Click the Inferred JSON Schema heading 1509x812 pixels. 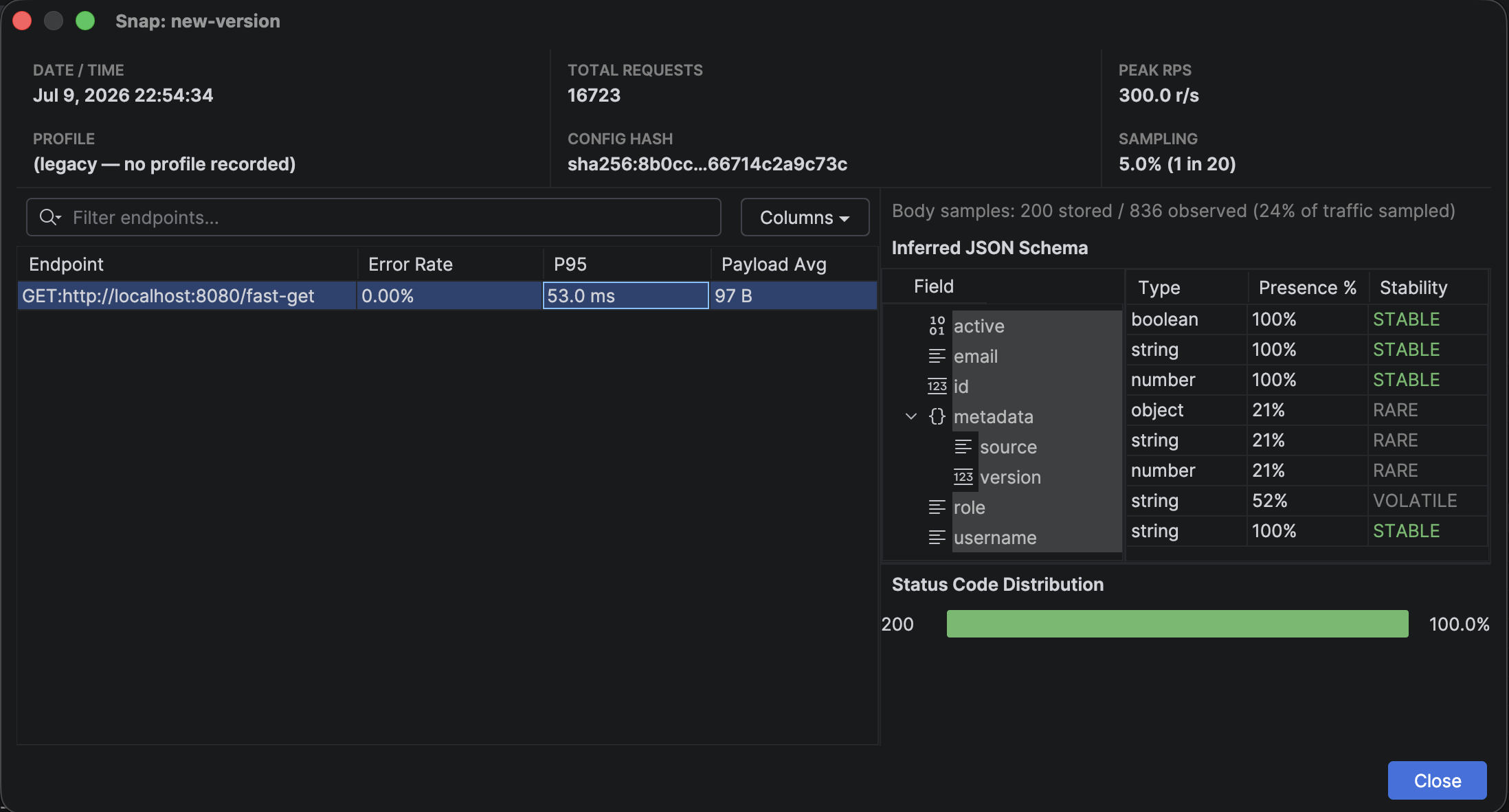(990, 247)
